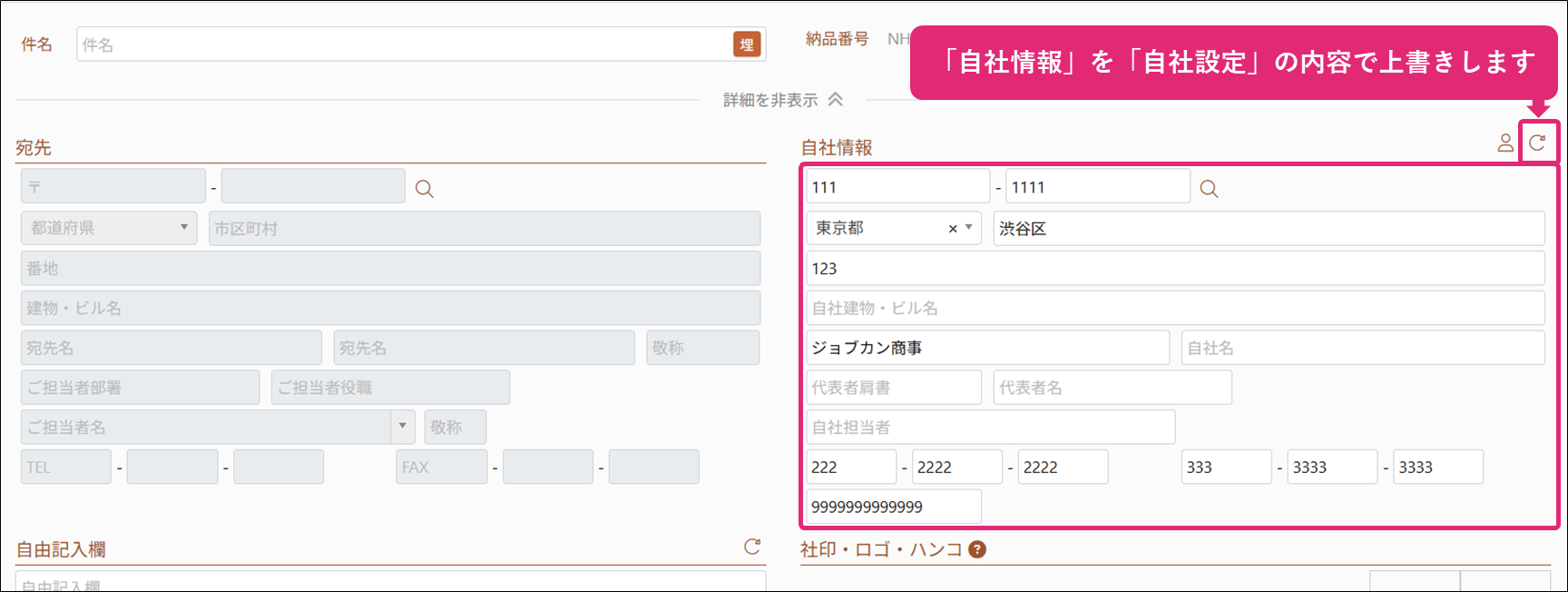Click the search icon beside 宛先 postal code
The height and width of the screenshot is (592, 1568).
click(x=424, y=189)
